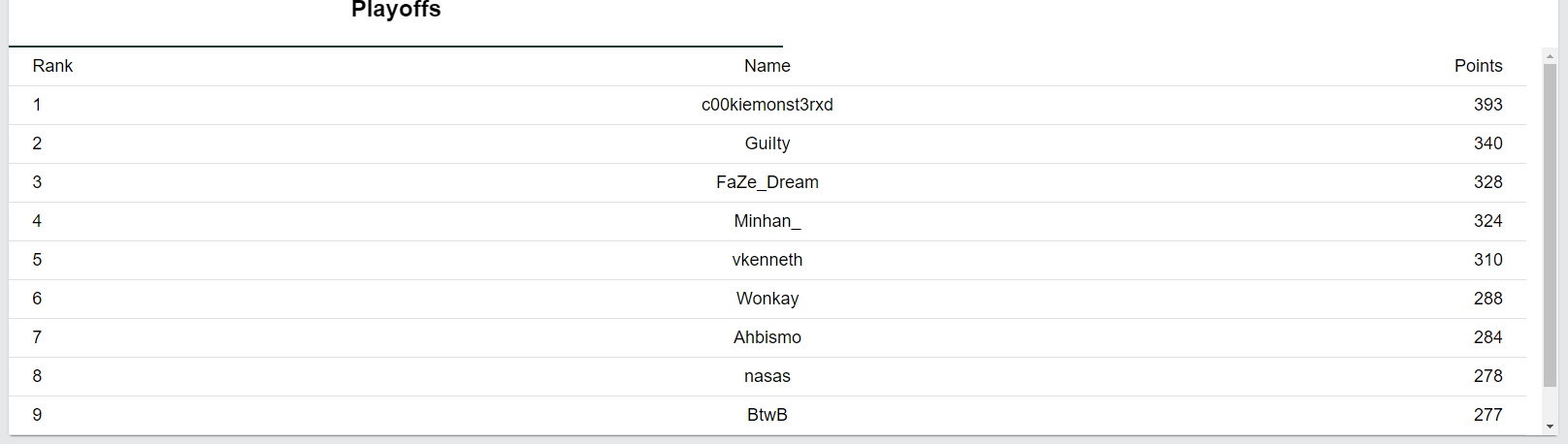Image resolution: width=1568 pixels, height=444 pixels.
Task: Click rank 7 cell
Action: pos(37,337)
